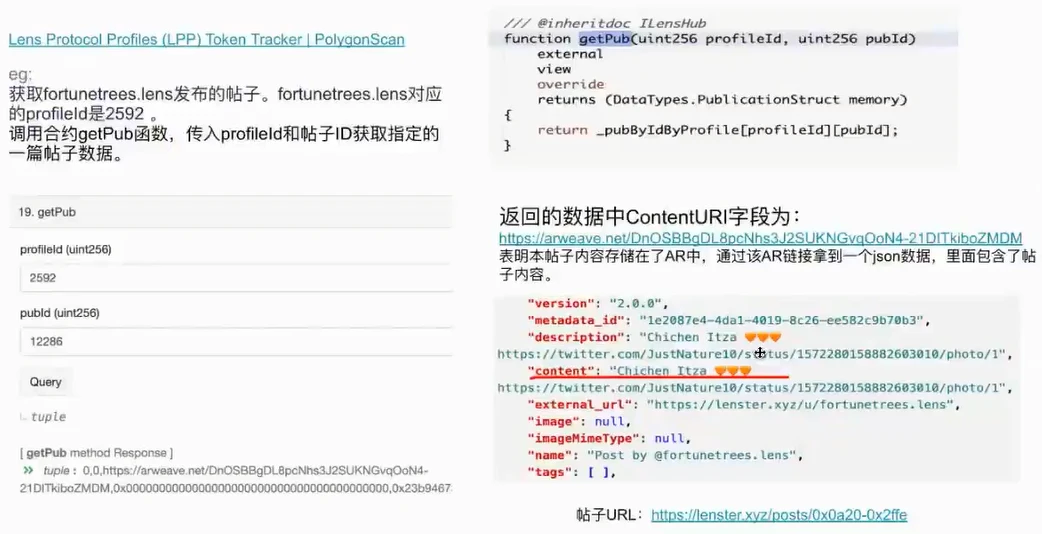1042x534 pixels.
Task: Focus the pubId input field with 12286
Action: point(237,341)
